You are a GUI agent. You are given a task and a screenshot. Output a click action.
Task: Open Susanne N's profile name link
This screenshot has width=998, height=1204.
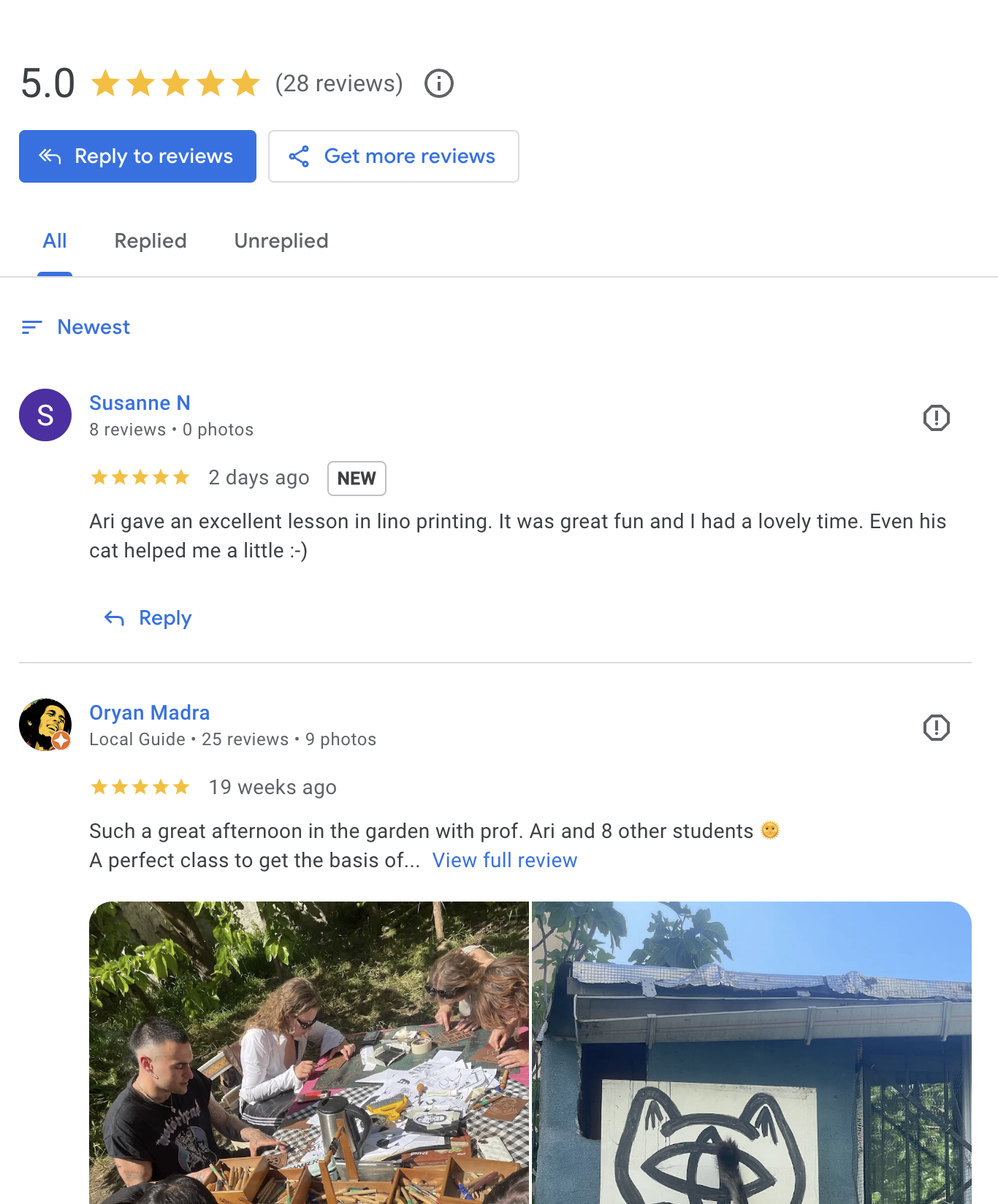[x=140, y=403]
